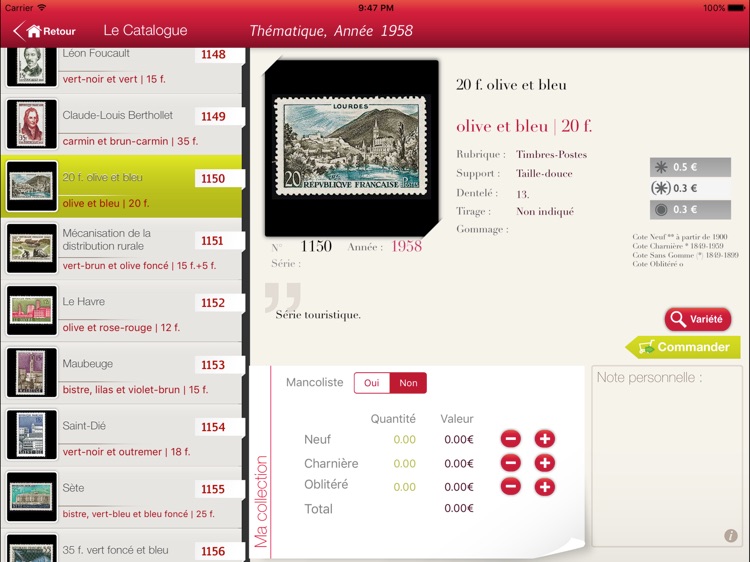Viewport: 750px width, 562px height.
Task: Open the Variété search button
Action: (698, 319)
